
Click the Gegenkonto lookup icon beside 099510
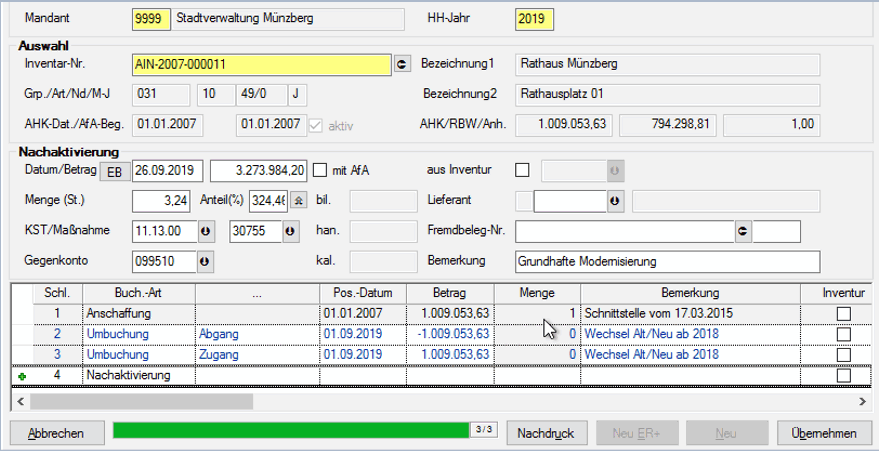206,262
